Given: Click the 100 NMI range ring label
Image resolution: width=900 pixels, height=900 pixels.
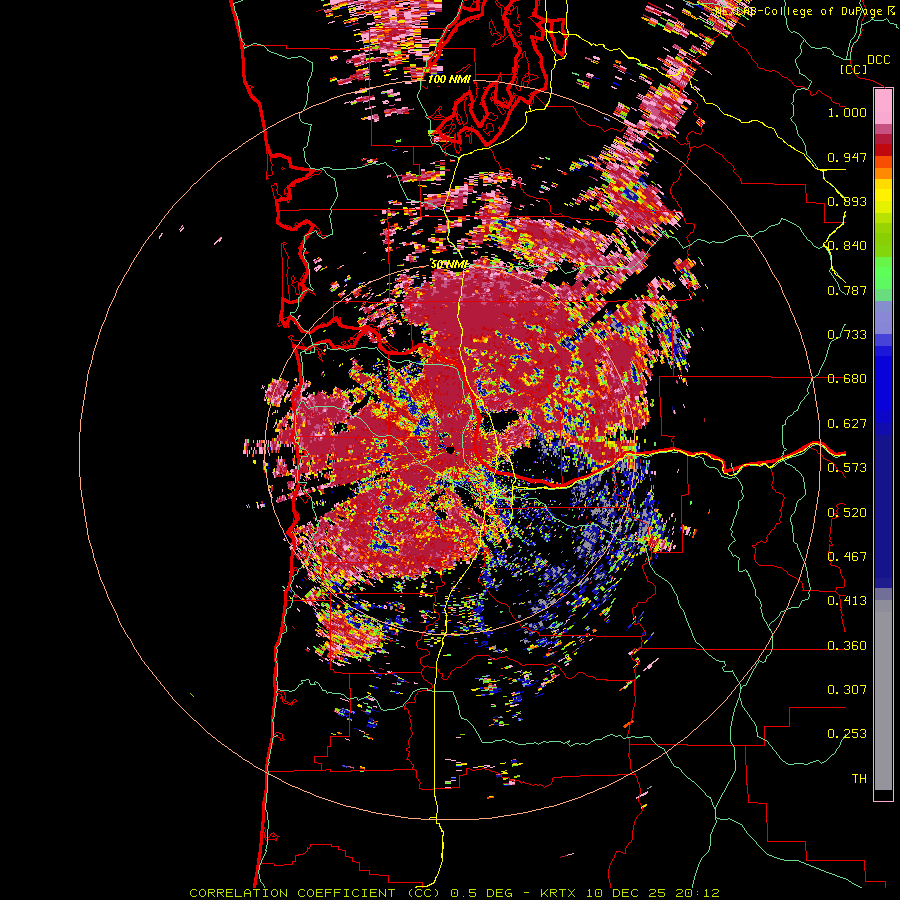Looking at the screenshot, I should [449, 79].
